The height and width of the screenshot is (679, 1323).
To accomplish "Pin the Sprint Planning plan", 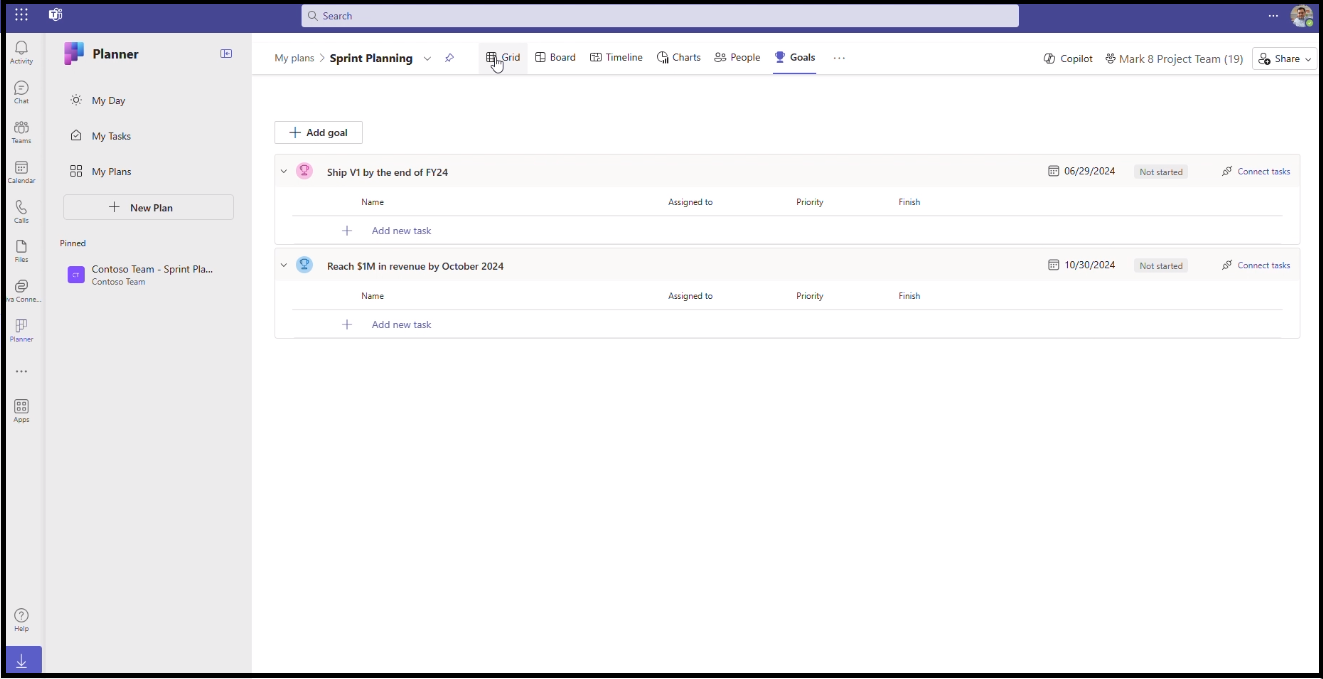I will [x=449, y=58].
